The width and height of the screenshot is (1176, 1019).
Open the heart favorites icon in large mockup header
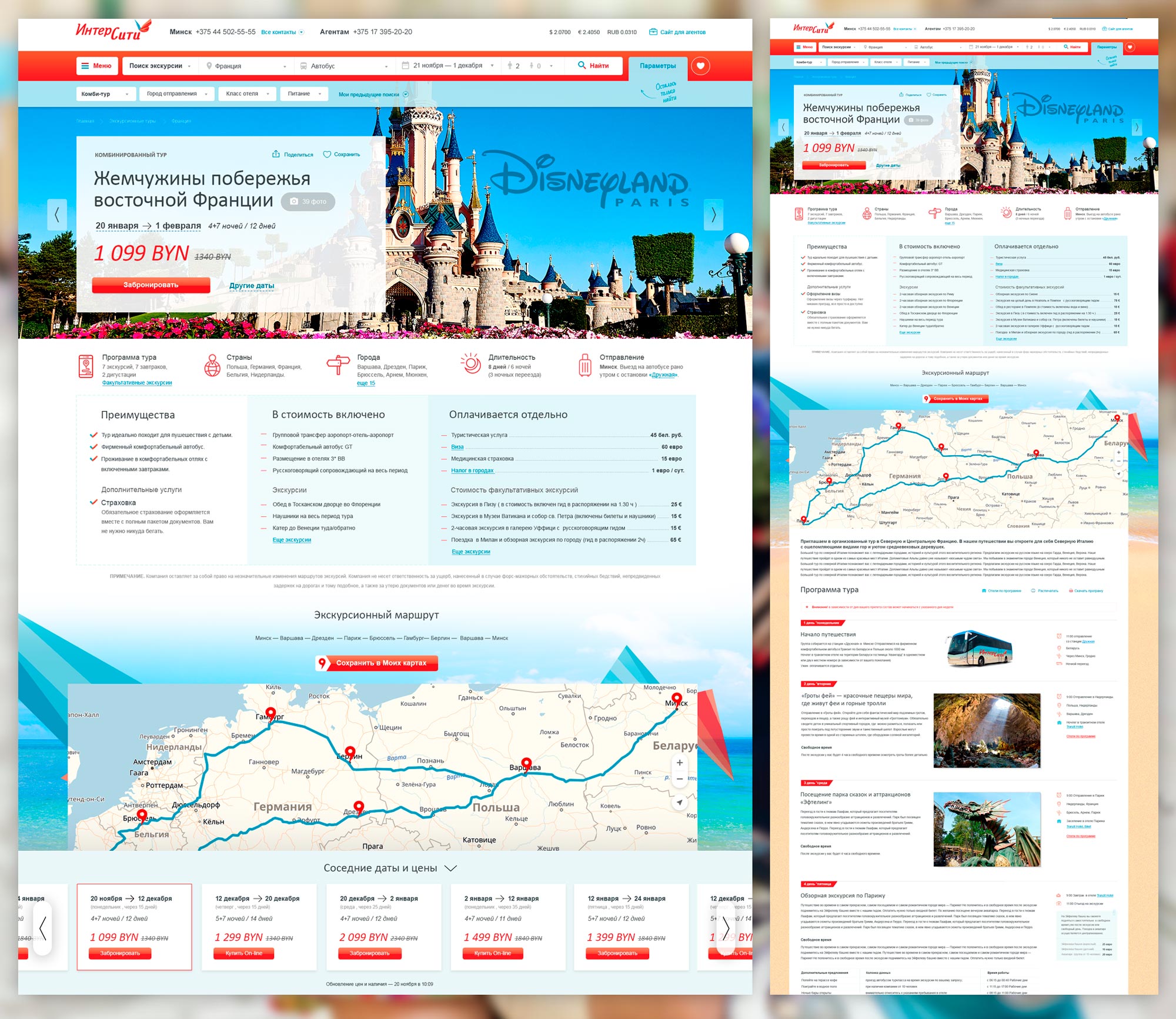(x=700, y=66)
